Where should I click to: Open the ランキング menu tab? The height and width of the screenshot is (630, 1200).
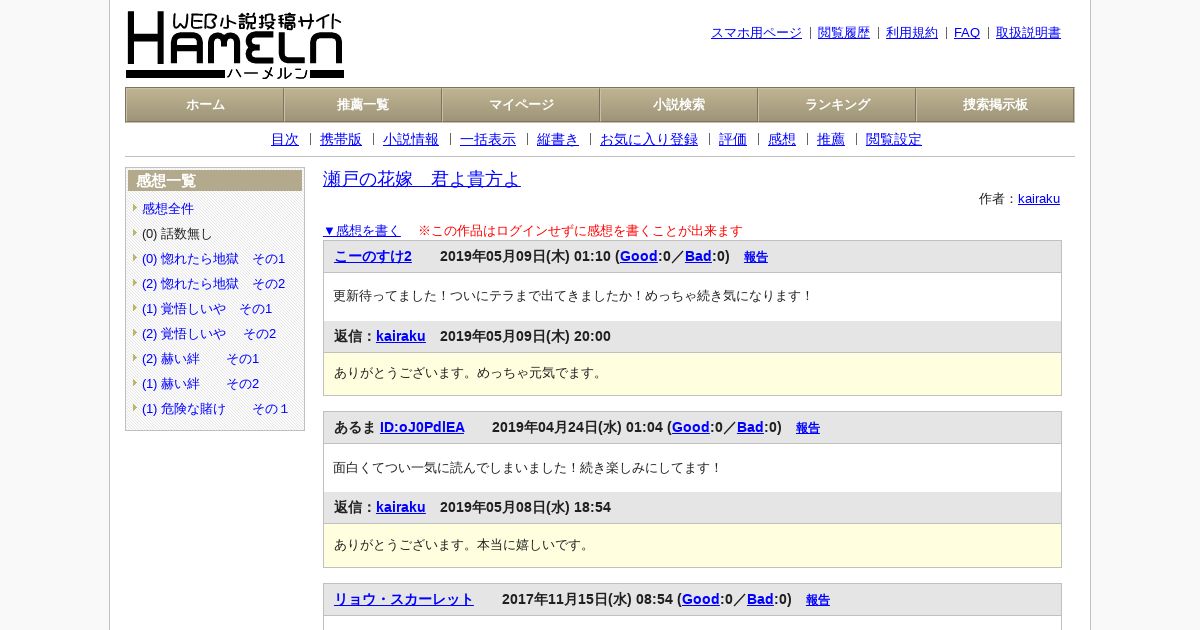tap(837, 105)
